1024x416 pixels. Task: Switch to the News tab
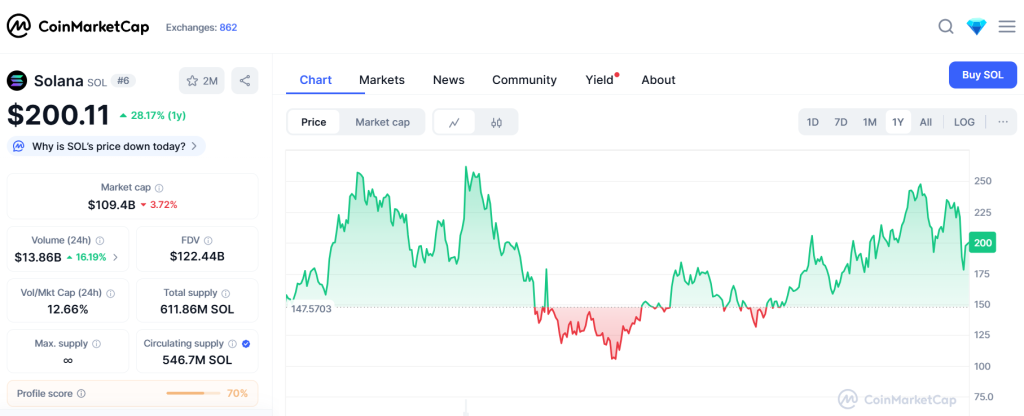click(448, 80)
